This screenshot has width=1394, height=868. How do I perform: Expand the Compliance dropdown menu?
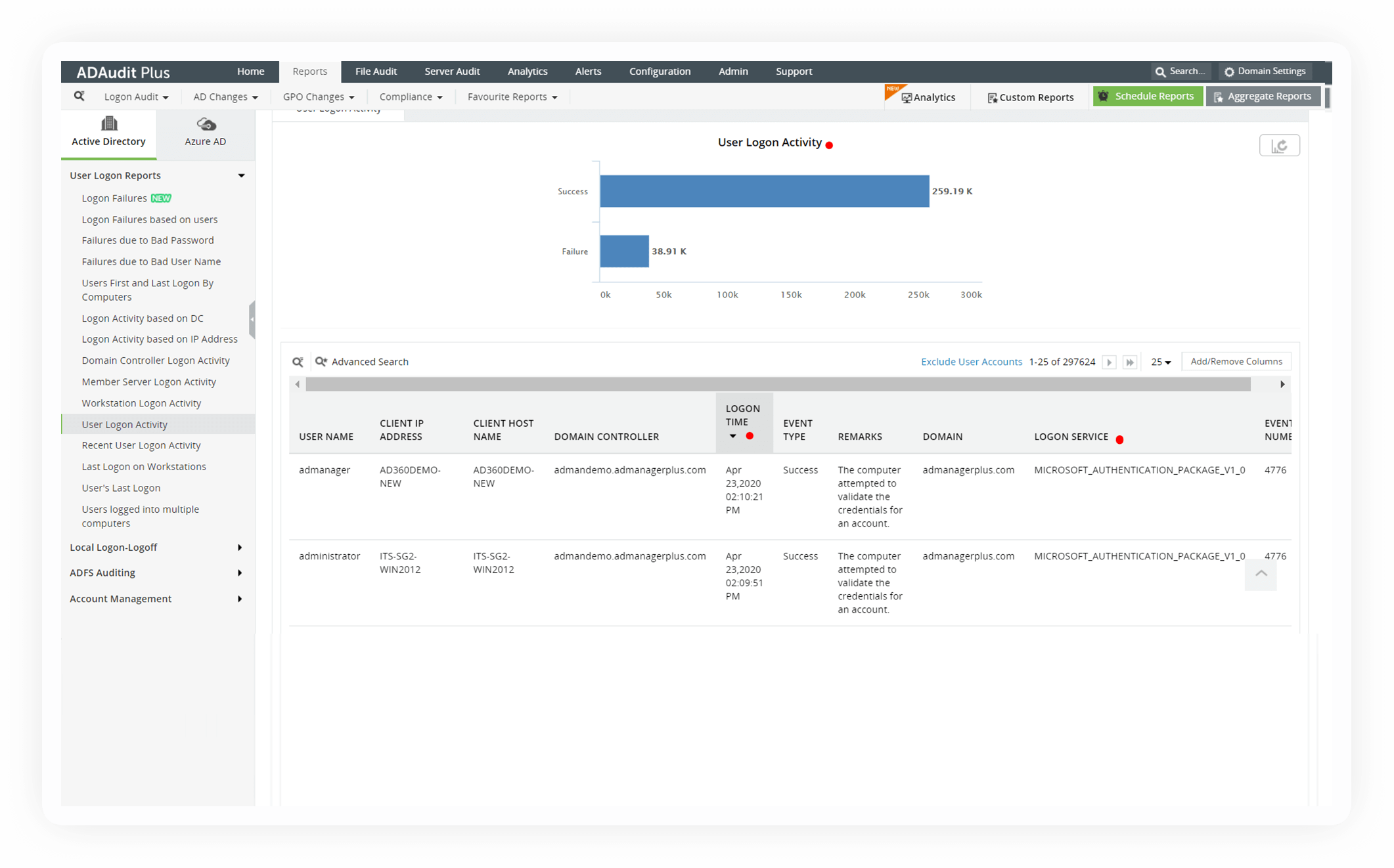(x=411, y=97)
